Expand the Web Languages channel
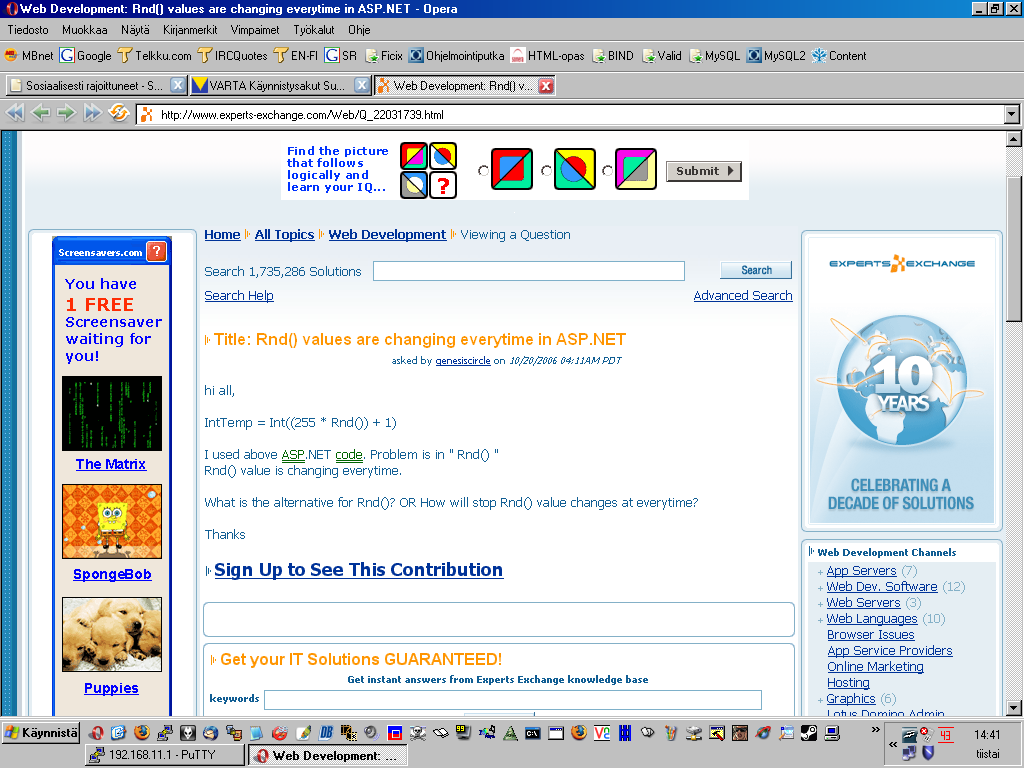The image size is (1024, 768). (x=821, y=620)
